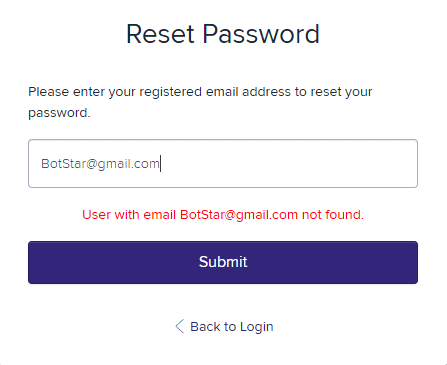The width and height of the screenshot is (447, 365).
Task: Click the red user not found error message
Action: coord(223,215)
